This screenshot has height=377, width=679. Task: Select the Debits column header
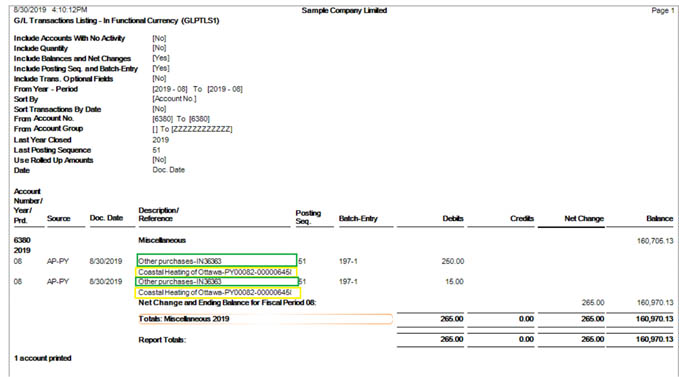[x=453, y=219]
